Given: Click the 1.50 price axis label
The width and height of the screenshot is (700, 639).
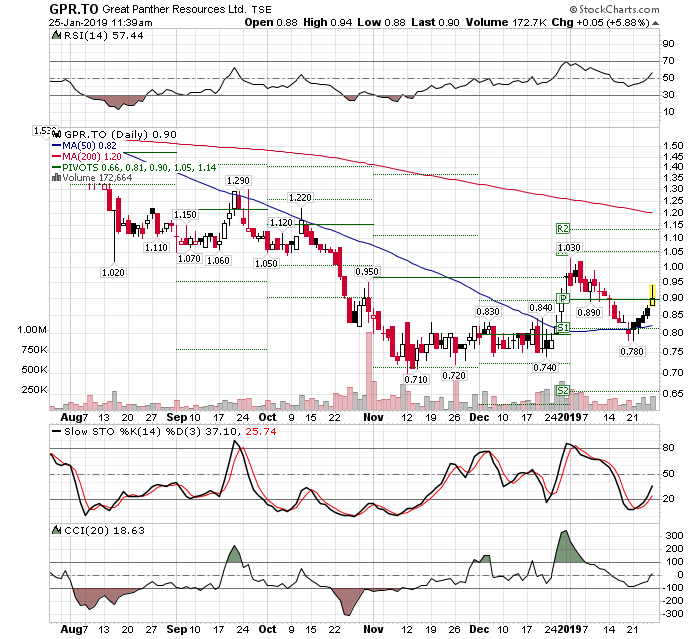Looking at the screenshot, I should (673, 146).
